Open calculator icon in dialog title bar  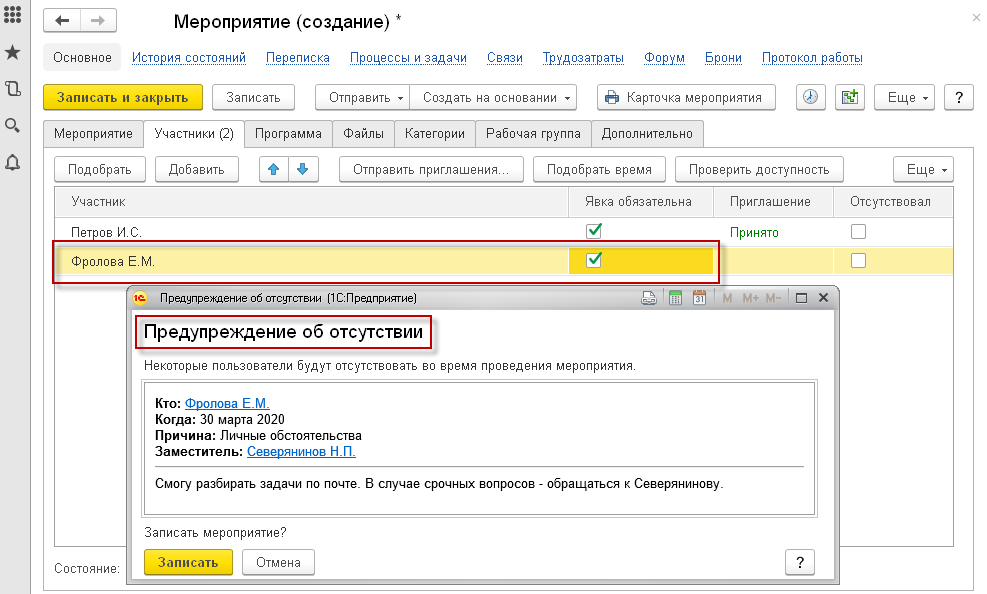(x=675, y=298)
